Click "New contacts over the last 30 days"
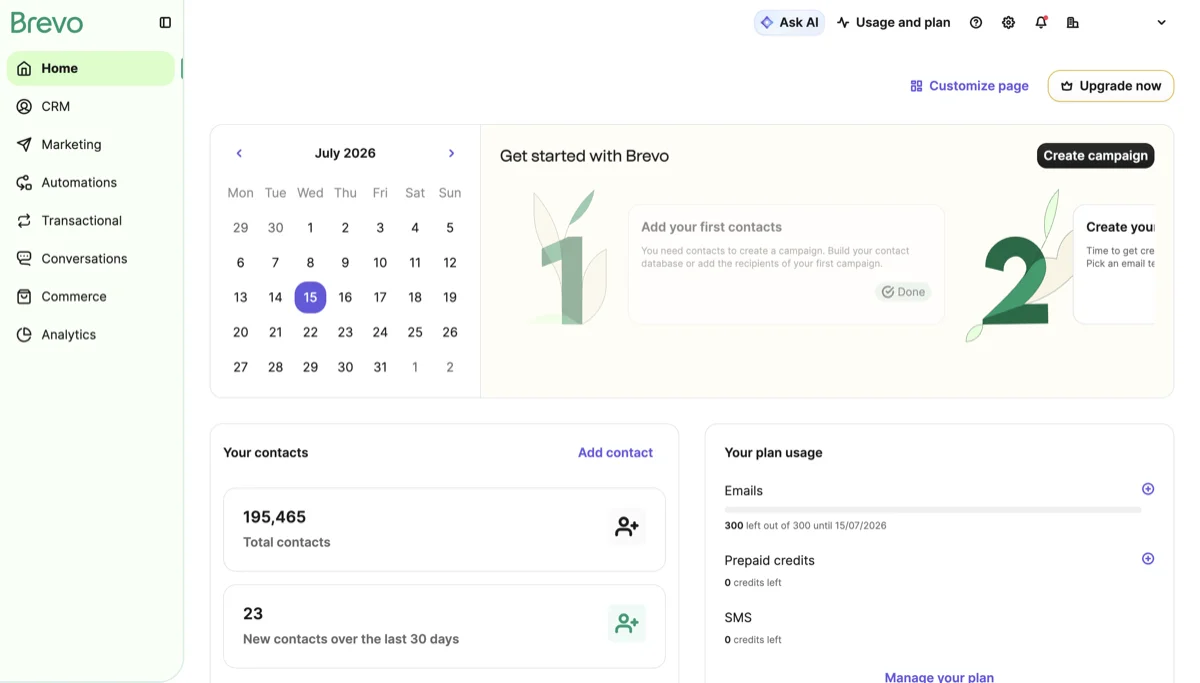This screenshot has width=1200, height=683. point(351,639)
